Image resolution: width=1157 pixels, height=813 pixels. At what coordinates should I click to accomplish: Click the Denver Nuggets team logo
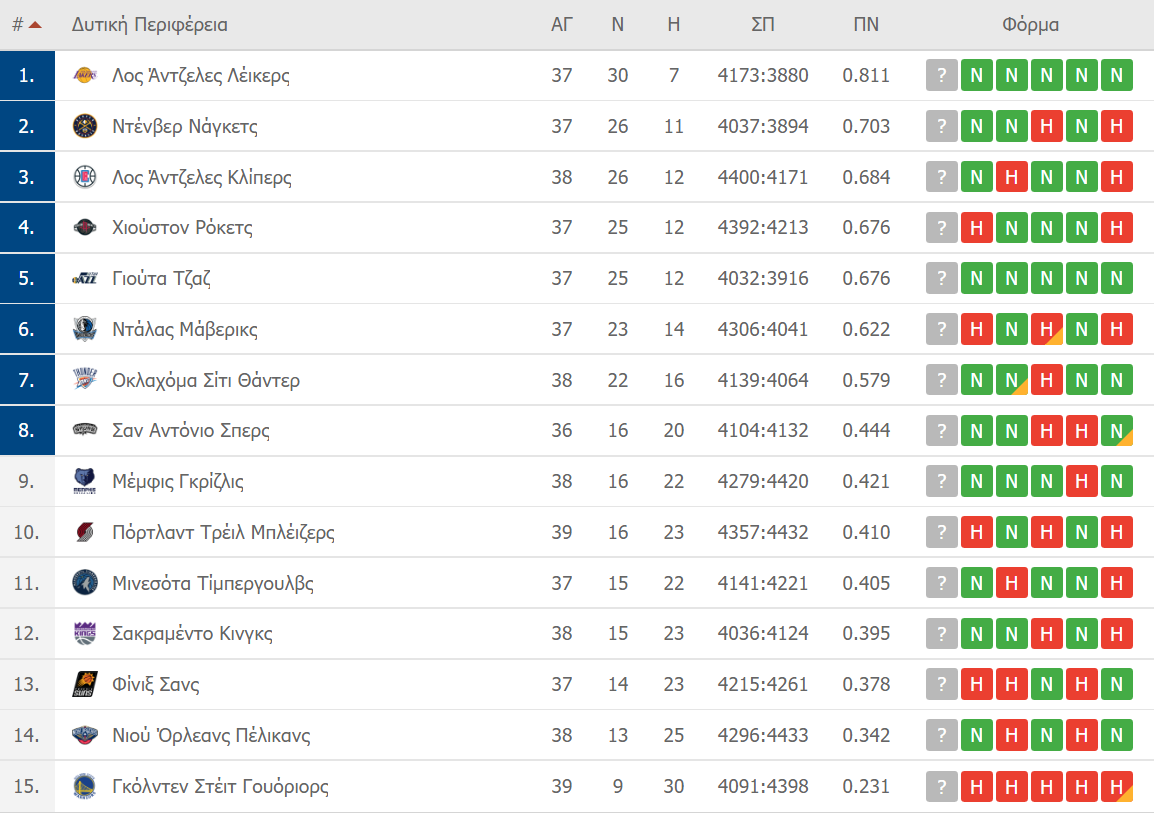pyautogui.click(x=85, y=127)
